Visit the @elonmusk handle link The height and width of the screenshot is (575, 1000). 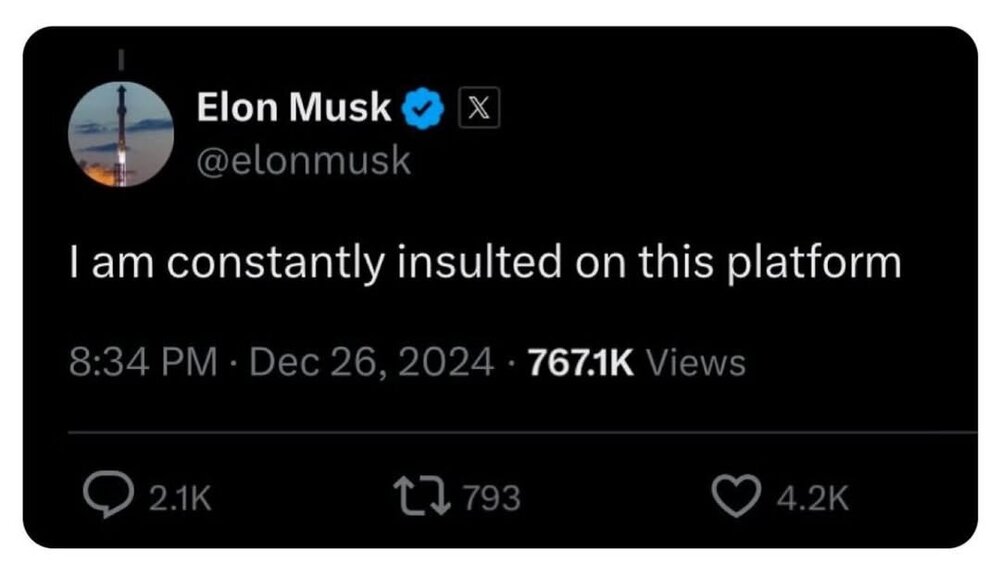pyautogui.click(x=304, y=162)
